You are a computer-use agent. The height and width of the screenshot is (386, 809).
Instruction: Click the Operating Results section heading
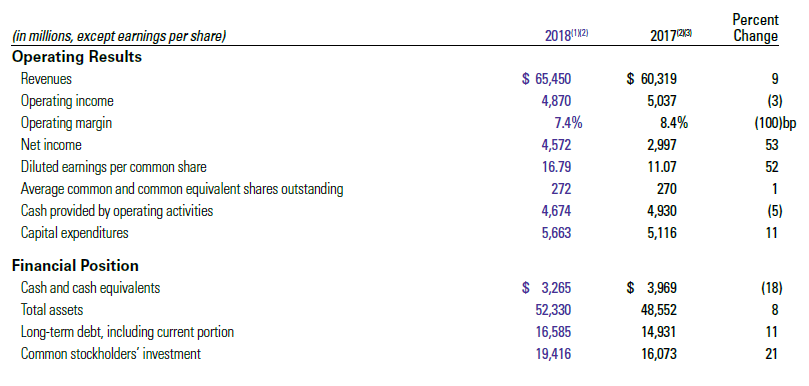tap(77, 57)
